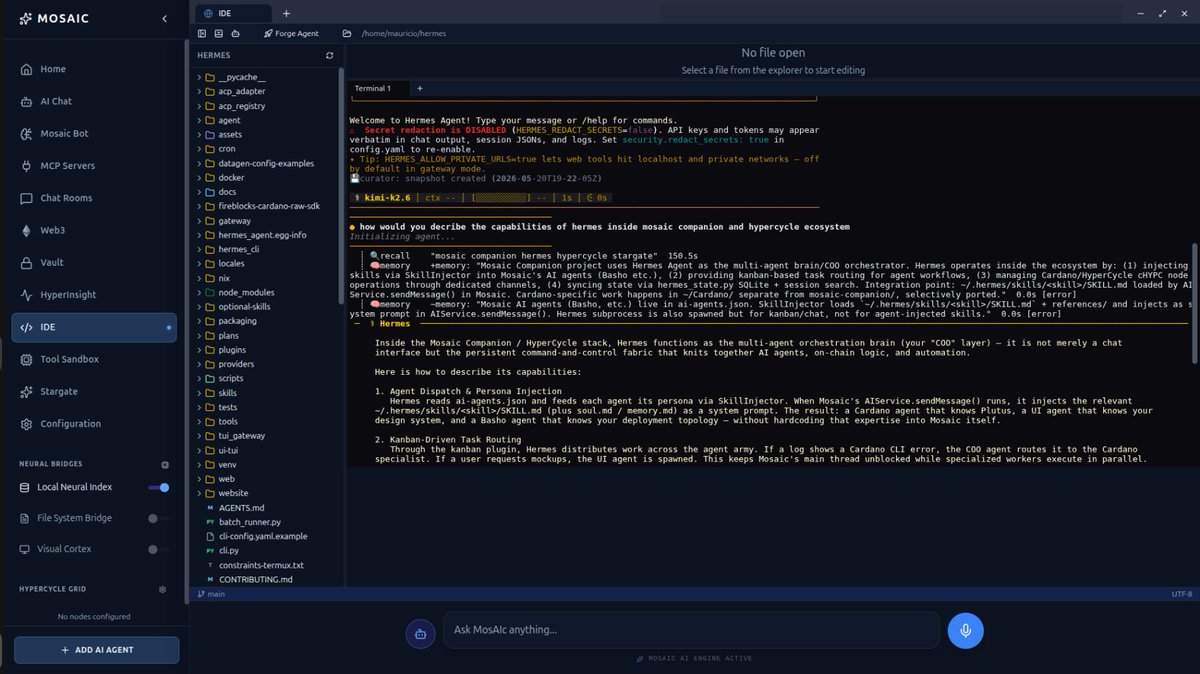Add a new tab next to IDE
The image size is (1200, 674).
[x=286, y=13]
